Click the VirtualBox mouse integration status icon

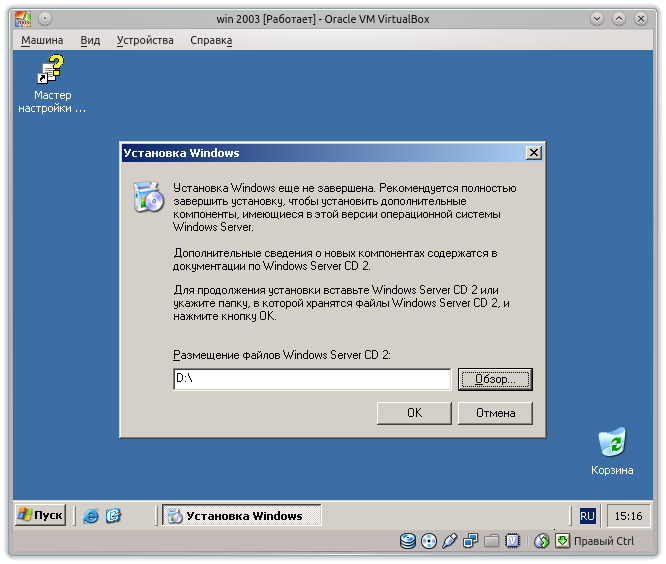coord(542,541)
